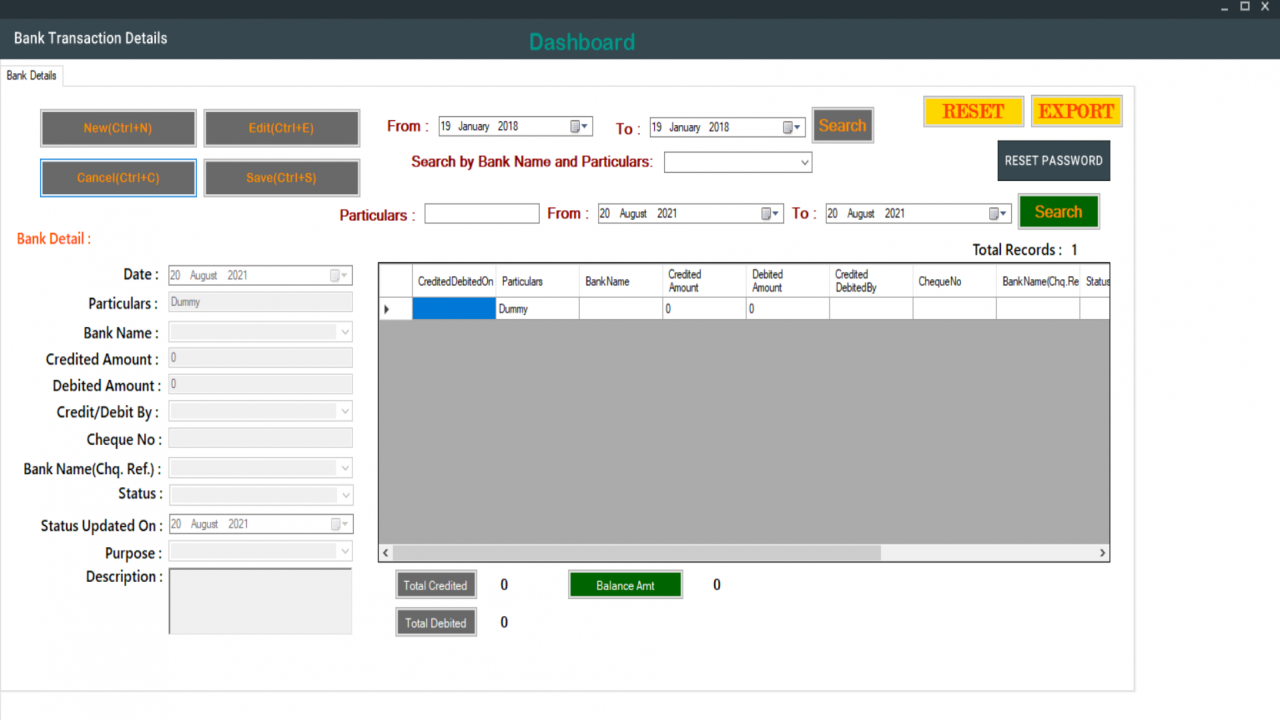Focus the Particulars search input field
The height and width of the screenshot is (720, 1280).
pos(482,214)
